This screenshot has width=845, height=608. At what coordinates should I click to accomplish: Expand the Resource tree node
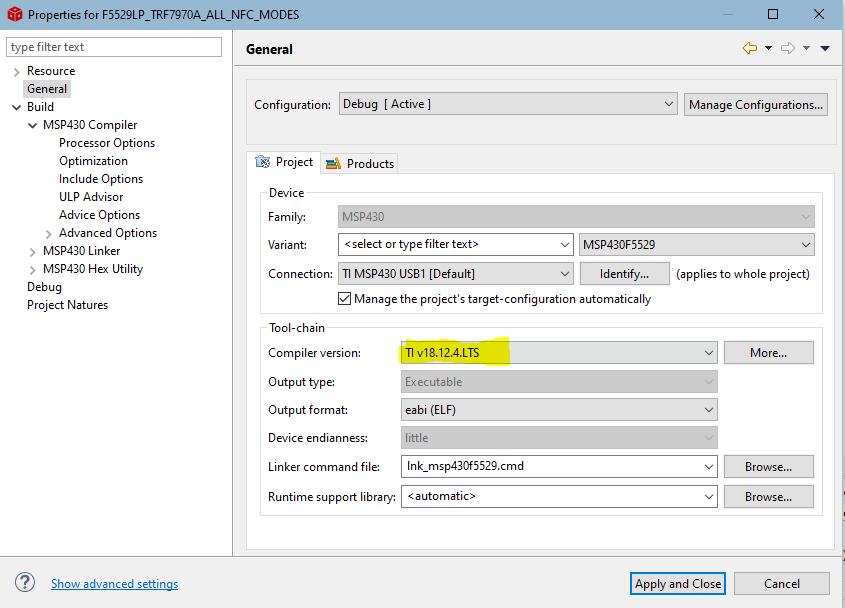coord(16,71)
